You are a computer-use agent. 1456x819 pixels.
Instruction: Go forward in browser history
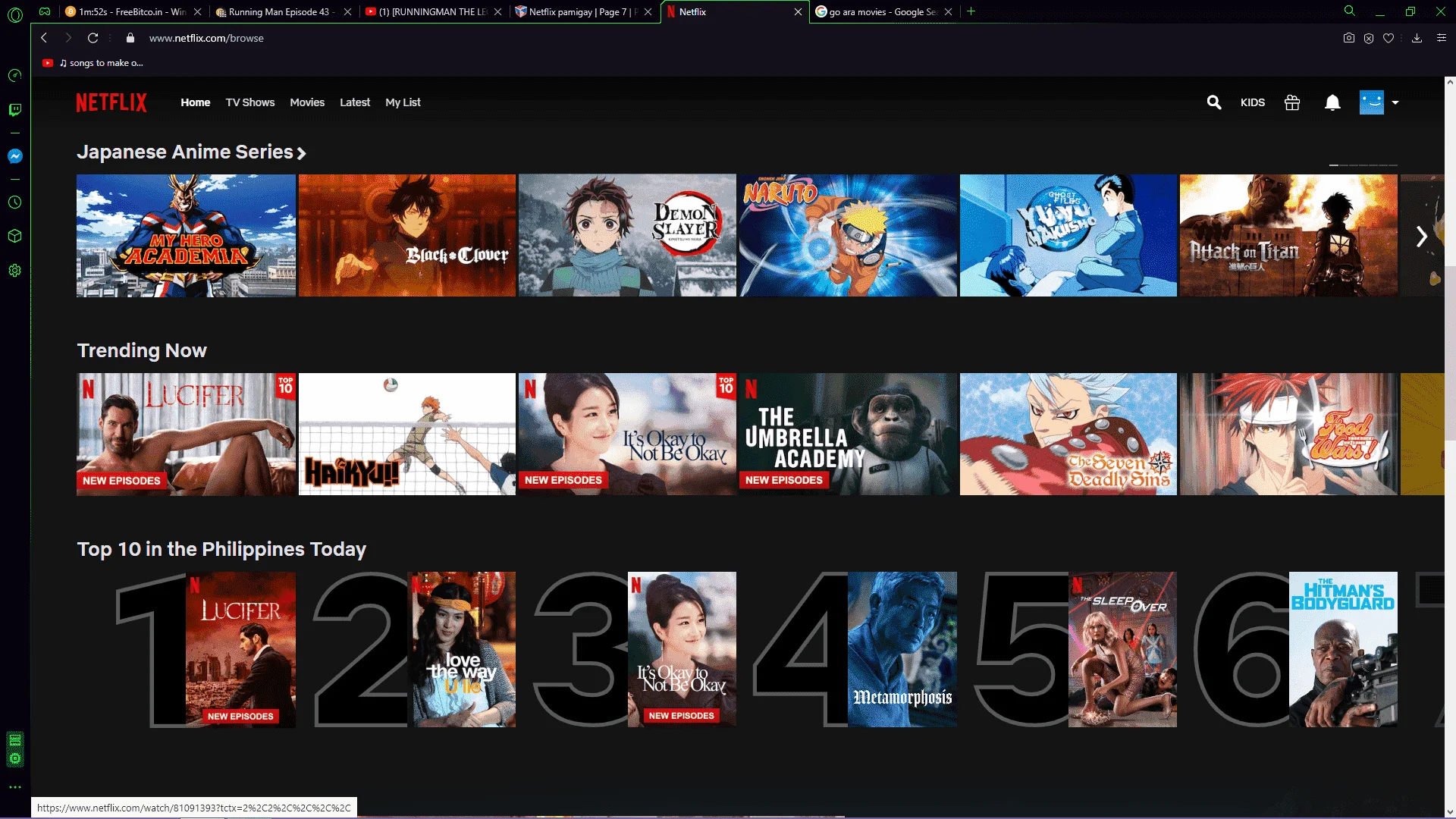click(x=68, y=38)
